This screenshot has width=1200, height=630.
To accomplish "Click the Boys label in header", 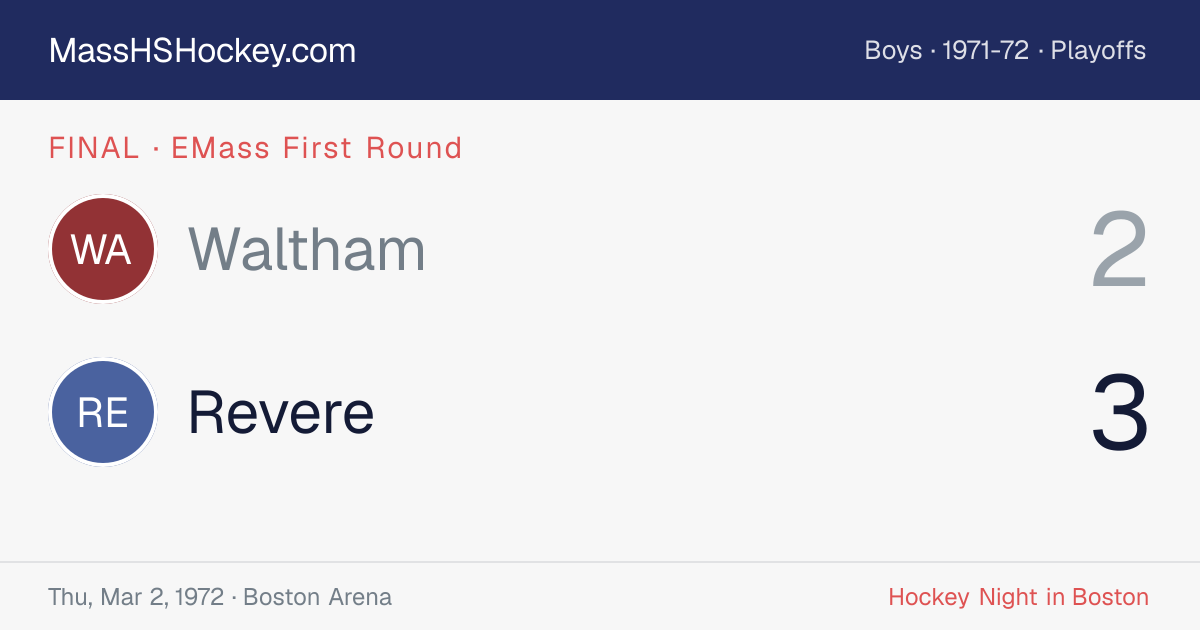I will pyautogui.click(x=893, y=51).
